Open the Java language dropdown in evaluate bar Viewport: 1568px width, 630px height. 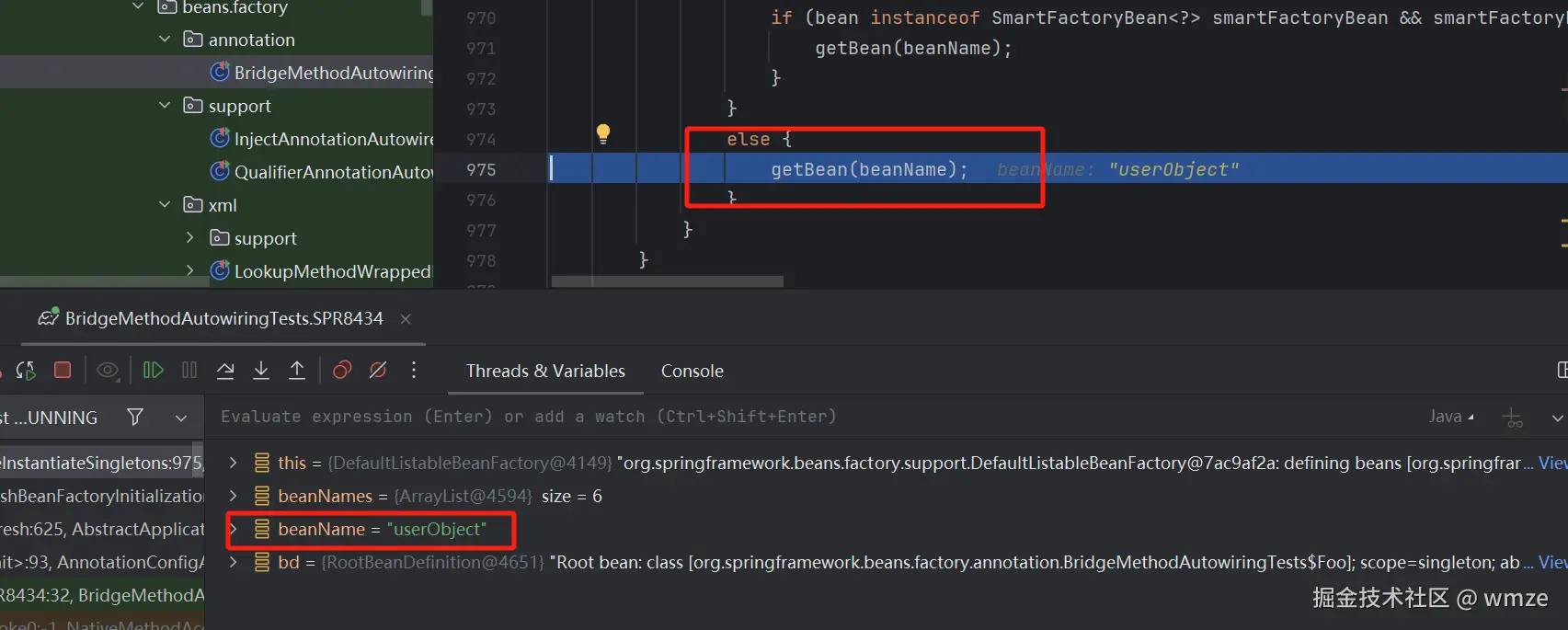point(1451,417)
